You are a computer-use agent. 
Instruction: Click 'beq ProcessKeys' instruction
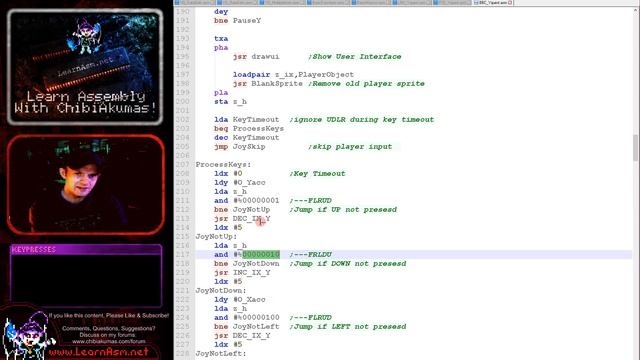(x=249, y=129)
